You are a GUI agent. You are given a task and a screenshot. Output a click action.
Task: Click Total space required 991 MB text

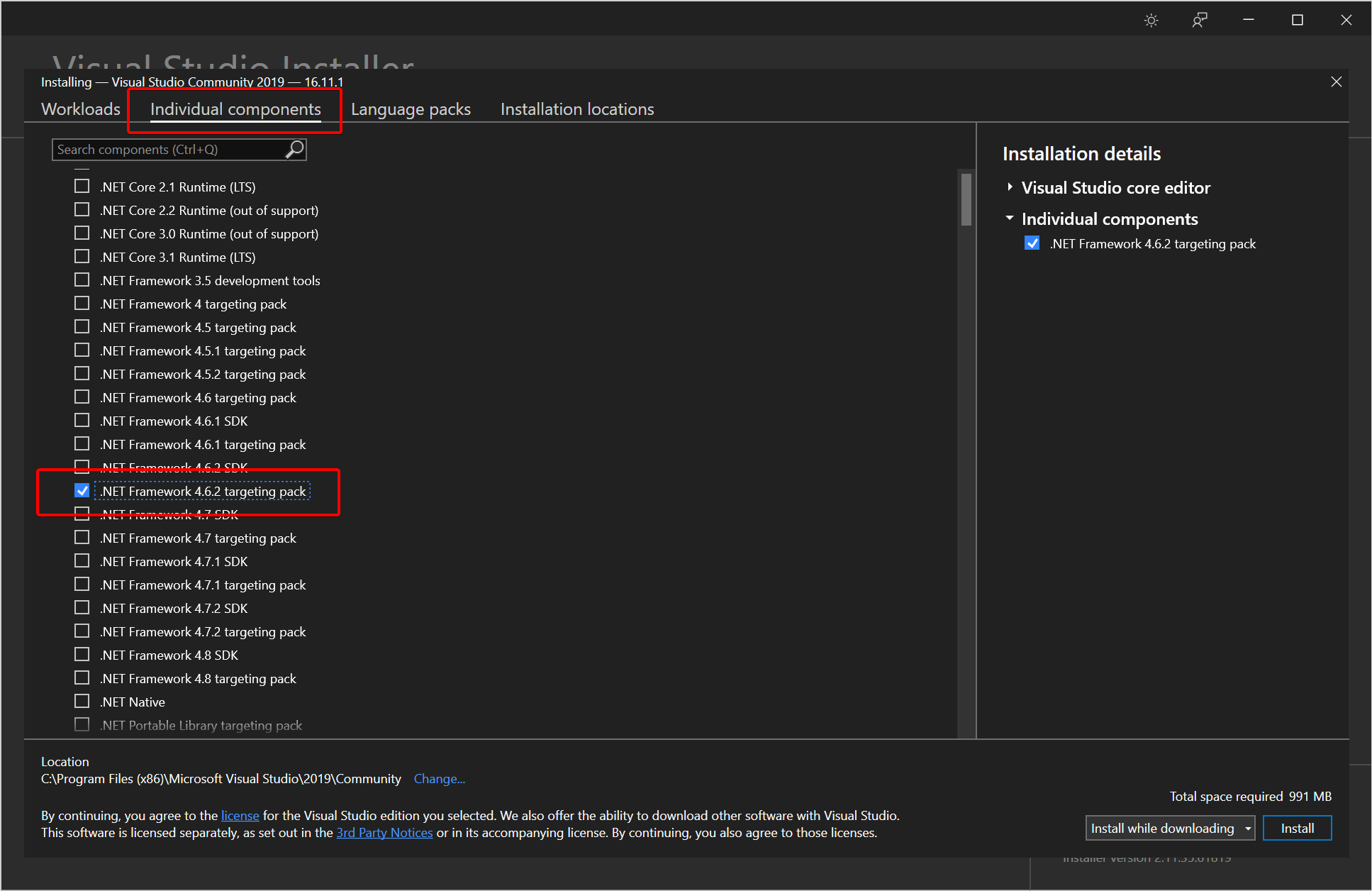click(x=1251, y=797)
